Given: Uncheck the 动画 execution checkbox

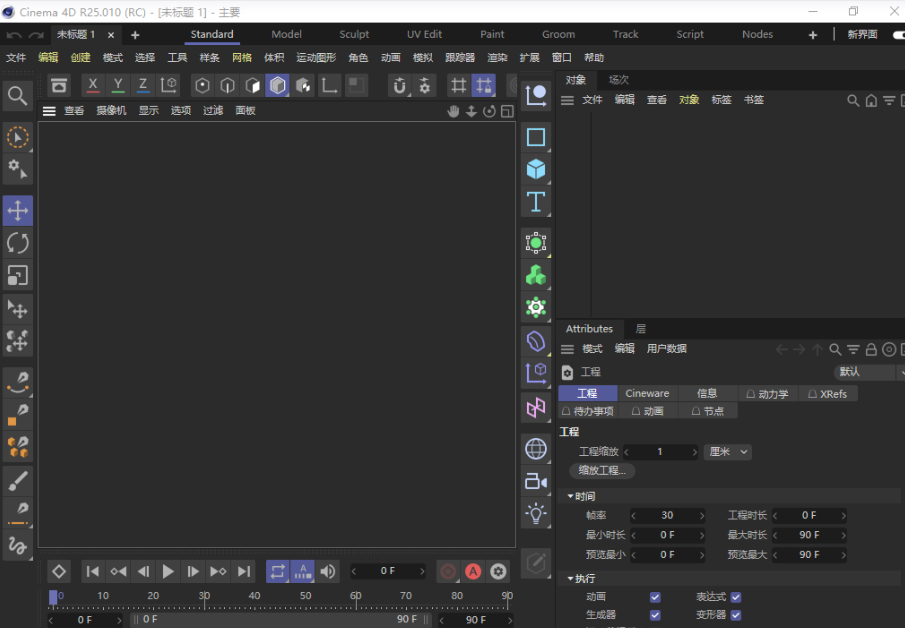Looking at the screenshot, I should click(x=655, y=597).
